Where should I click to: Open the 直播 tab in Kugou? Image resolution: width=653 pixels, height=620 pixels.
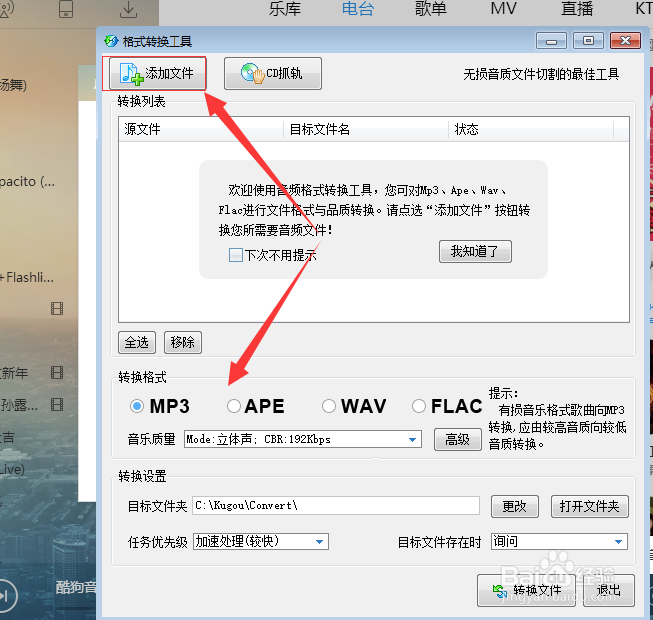click(x=577, y=9)
